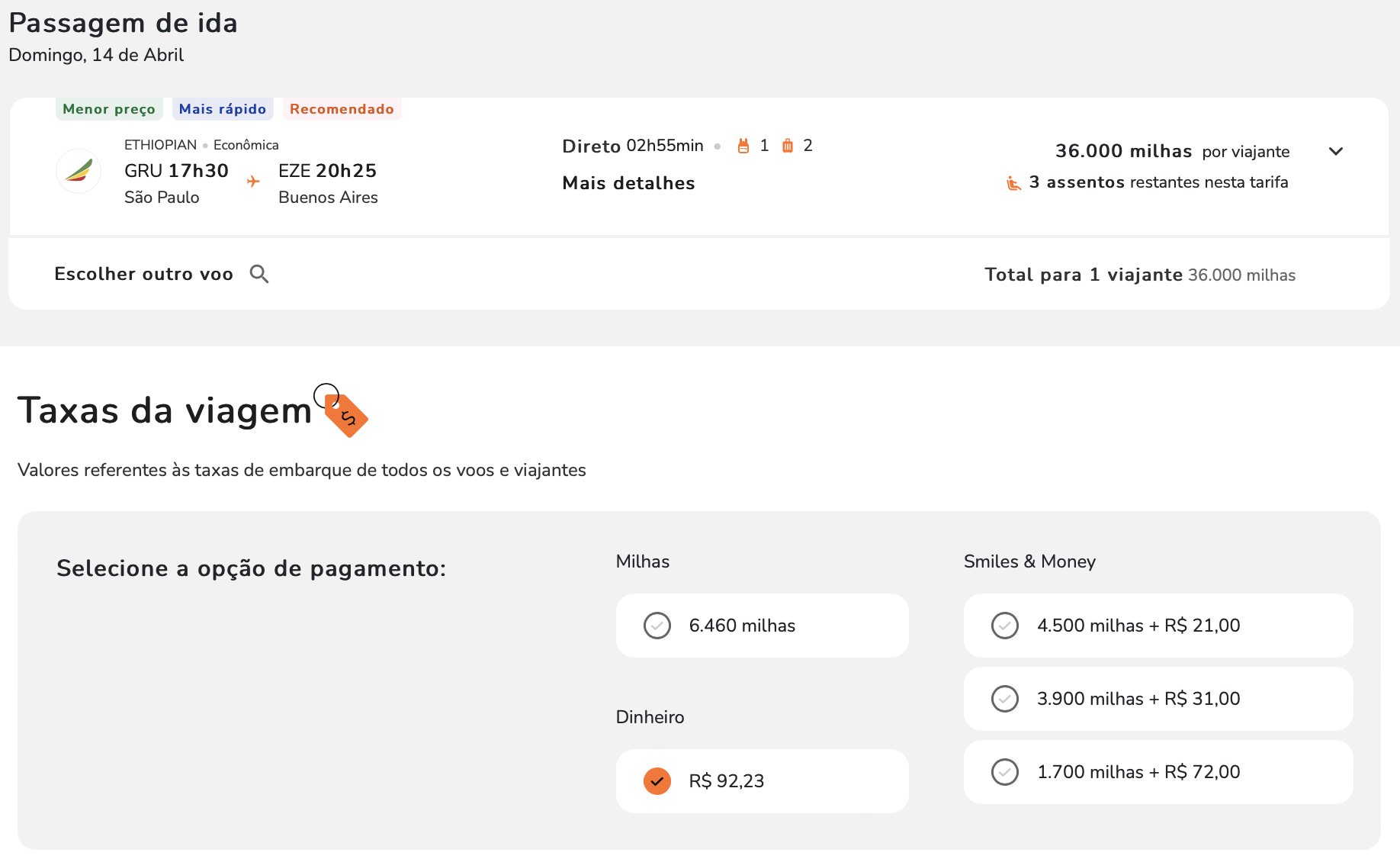Click the Mais rápido tag
The height and width of the screenshot is (859, 1400).
223,109
